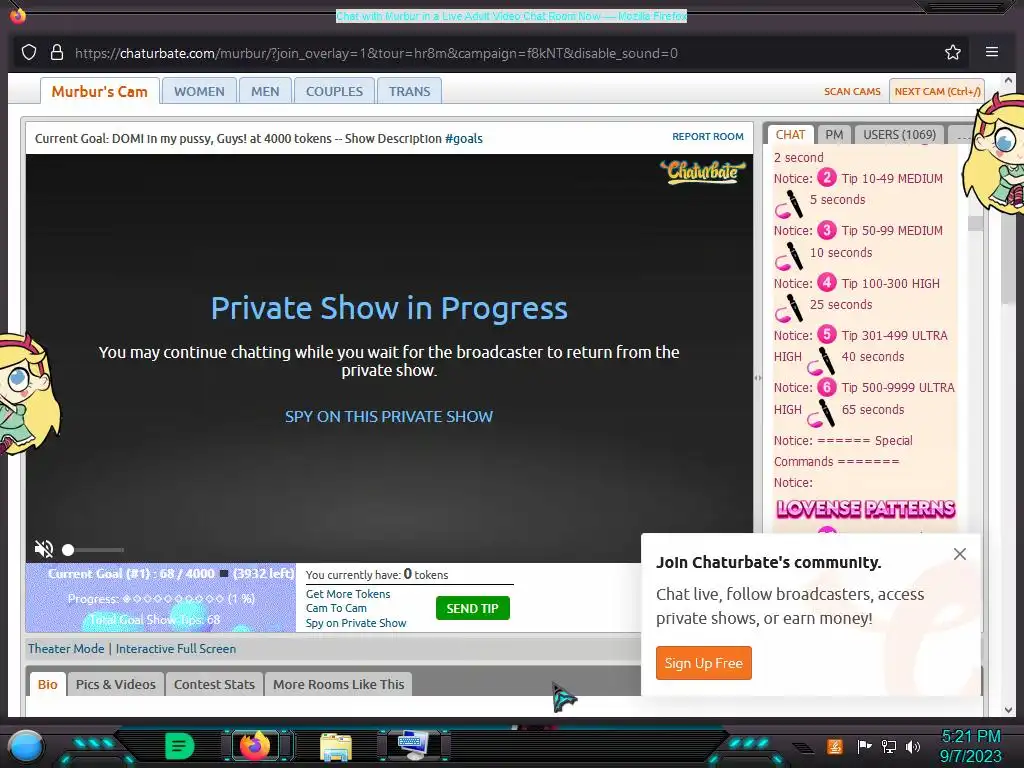This screenshot has height=768, width=1024.
Task: Click Get More Tokens link
Action: click(x=348, y=594)
